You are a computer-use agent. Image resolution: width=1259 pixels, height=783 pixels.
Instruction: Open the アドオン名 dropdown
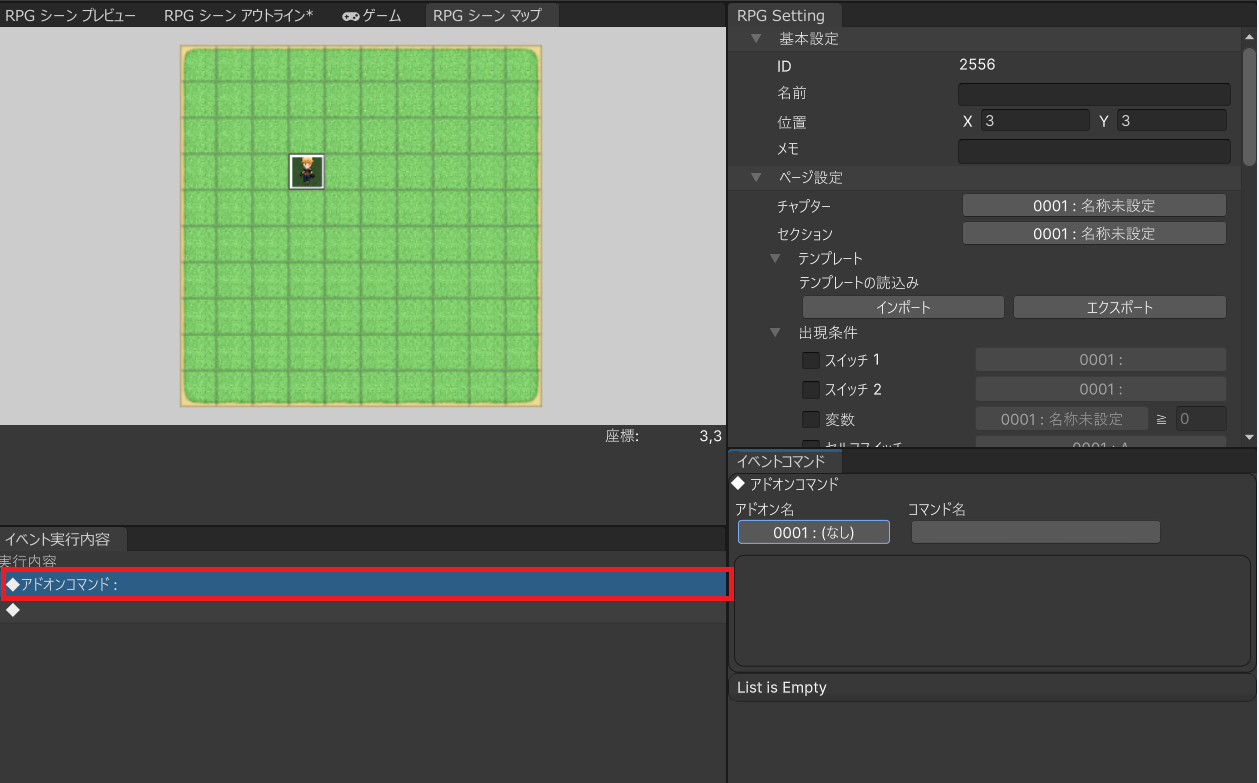813,532
